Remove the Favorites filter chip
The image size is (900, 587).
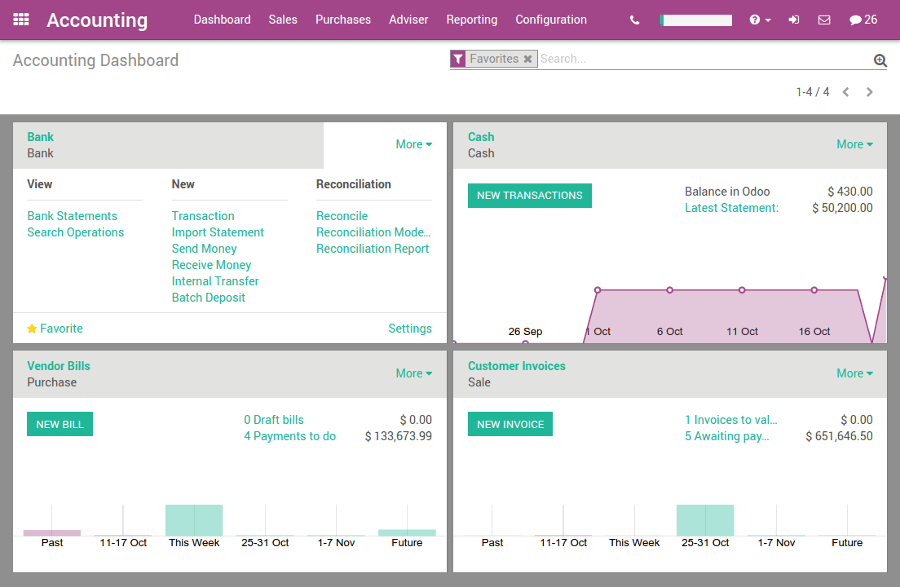(x=528, y=59)
